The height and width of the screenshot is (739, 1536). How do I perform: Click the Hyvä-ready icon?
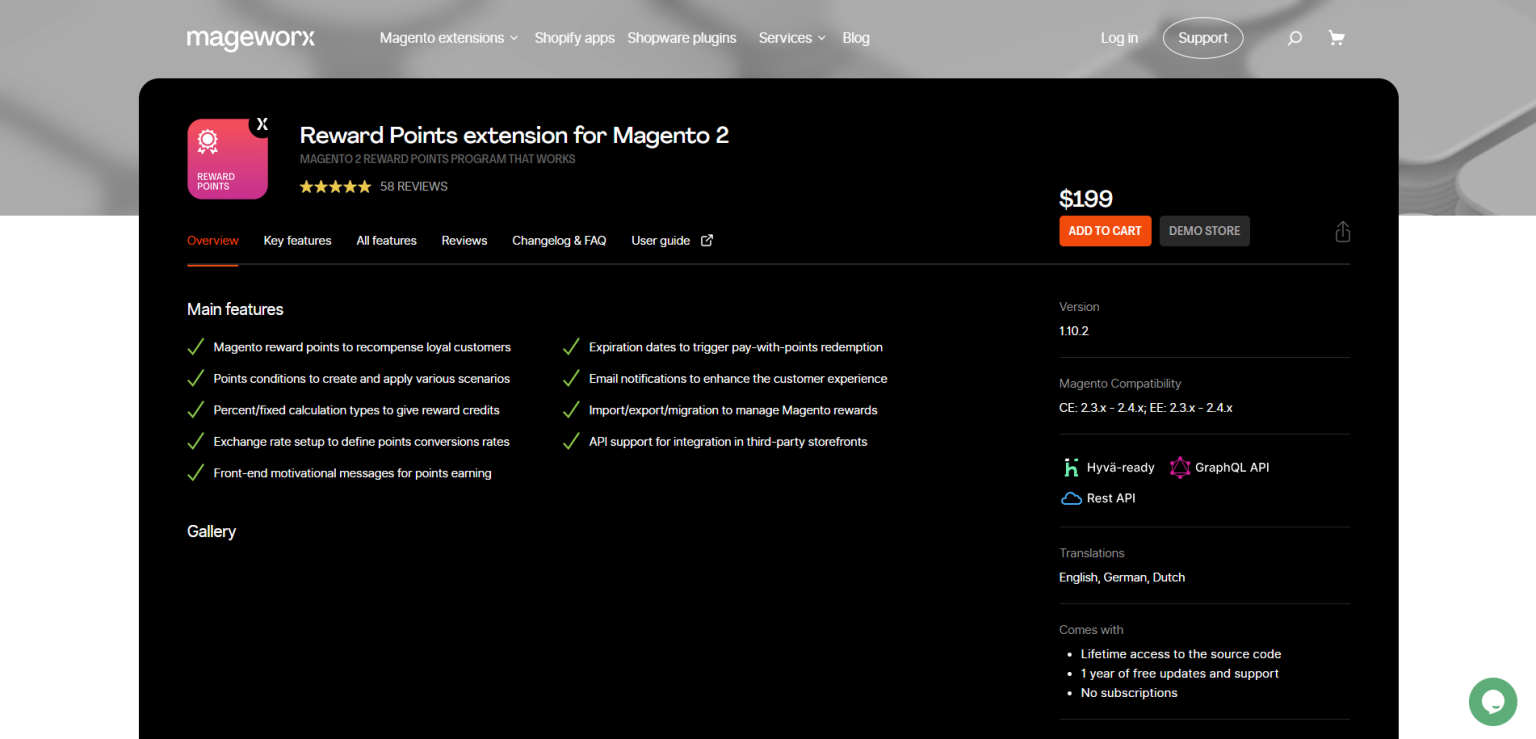1071,467
